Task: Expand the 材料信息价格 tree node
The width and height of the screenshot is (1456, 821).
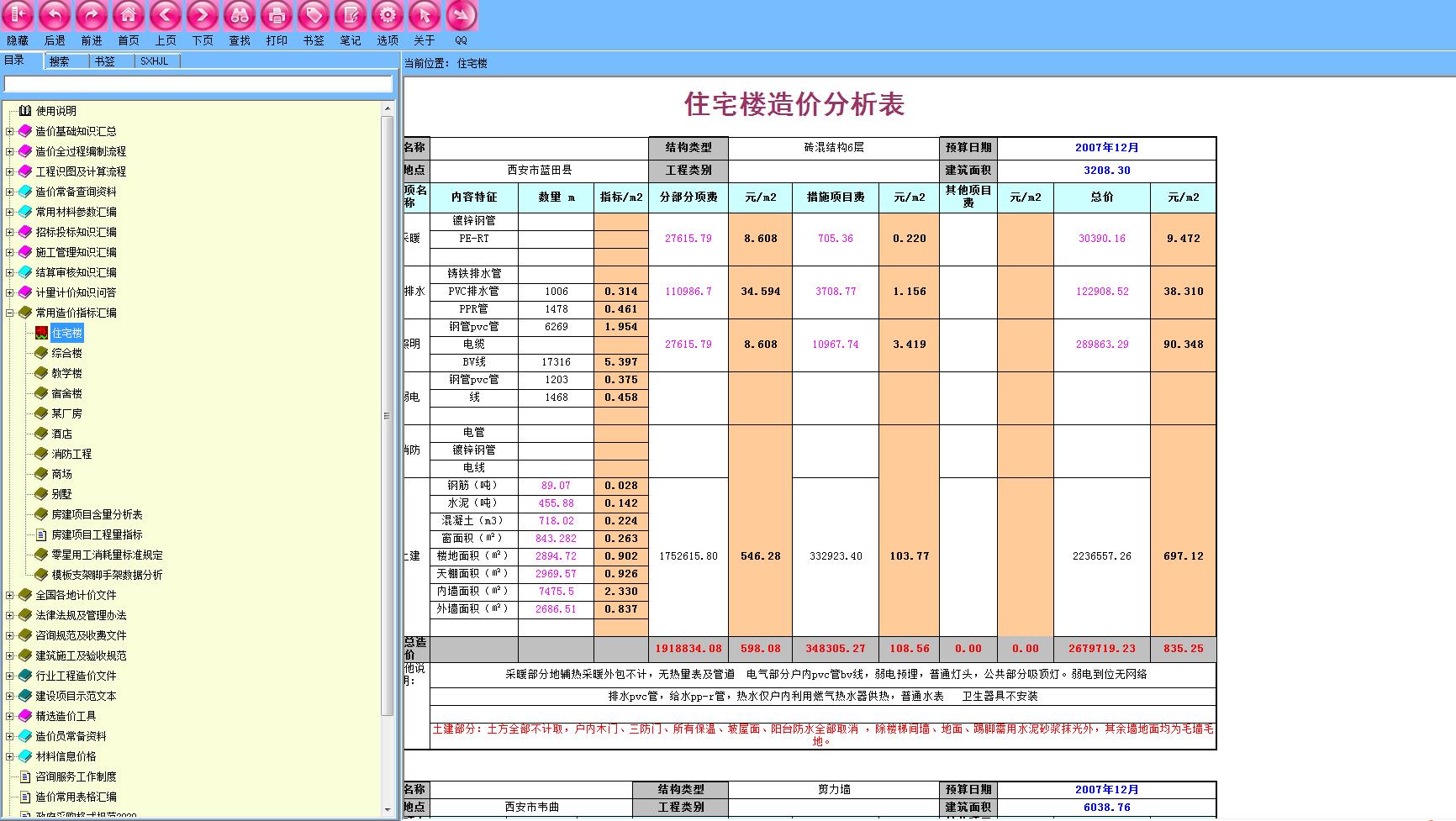Action: point(10,756)
